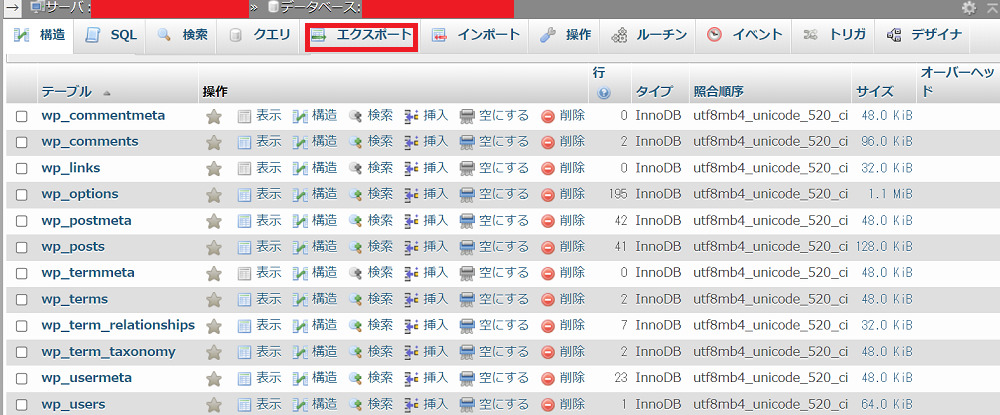The image size is (1000, 415).
Task: Click the red delete icon for wp_commentmeta
Action: coord(548,116)
